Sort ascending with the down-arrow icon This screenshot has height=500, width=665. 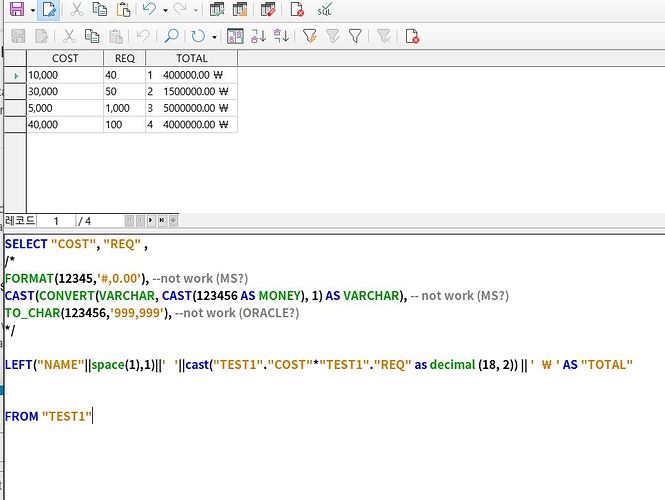[x=258, y=36]
